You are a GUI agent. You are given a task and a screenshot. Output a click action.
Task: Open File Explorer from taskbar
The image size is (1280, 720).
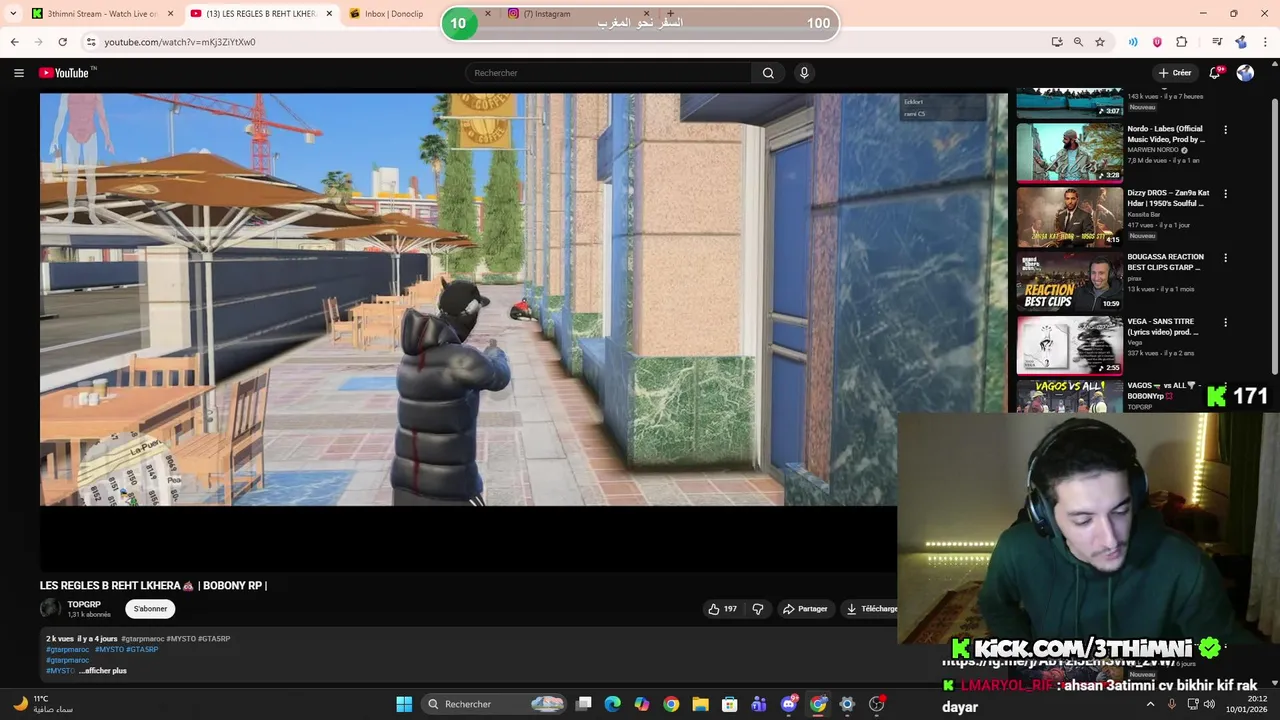(700, 704)
